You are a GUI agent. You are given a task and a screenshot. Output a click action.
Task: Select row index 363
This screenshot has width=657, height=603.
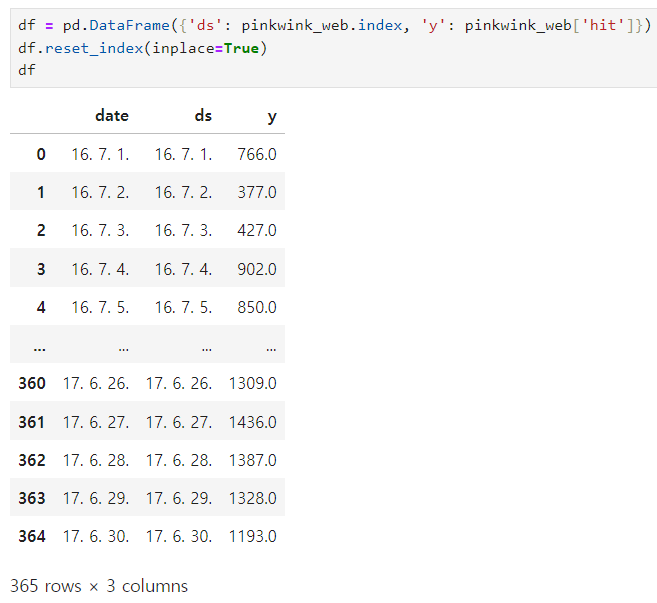tap(32, 498)
